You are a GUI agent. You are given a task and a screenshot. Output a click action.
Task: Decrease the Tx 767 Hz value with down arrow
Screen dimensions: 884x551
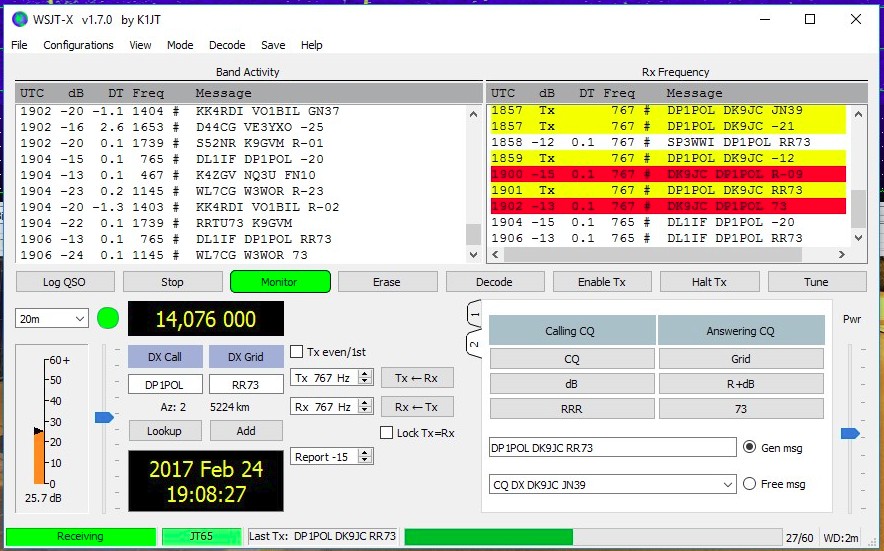coord(365,381)
